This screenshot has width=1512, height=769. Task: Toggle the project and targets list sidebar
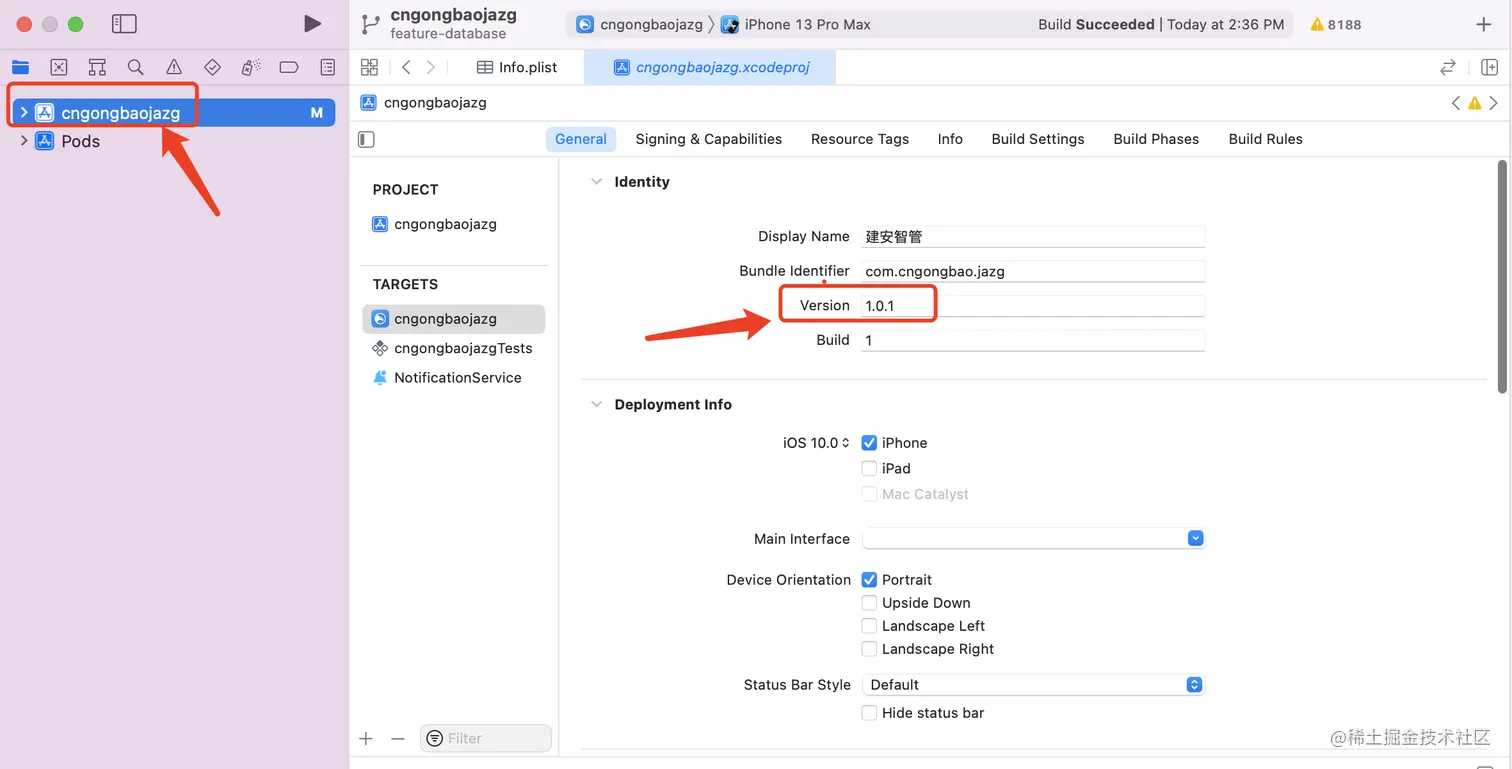[366, 139]
